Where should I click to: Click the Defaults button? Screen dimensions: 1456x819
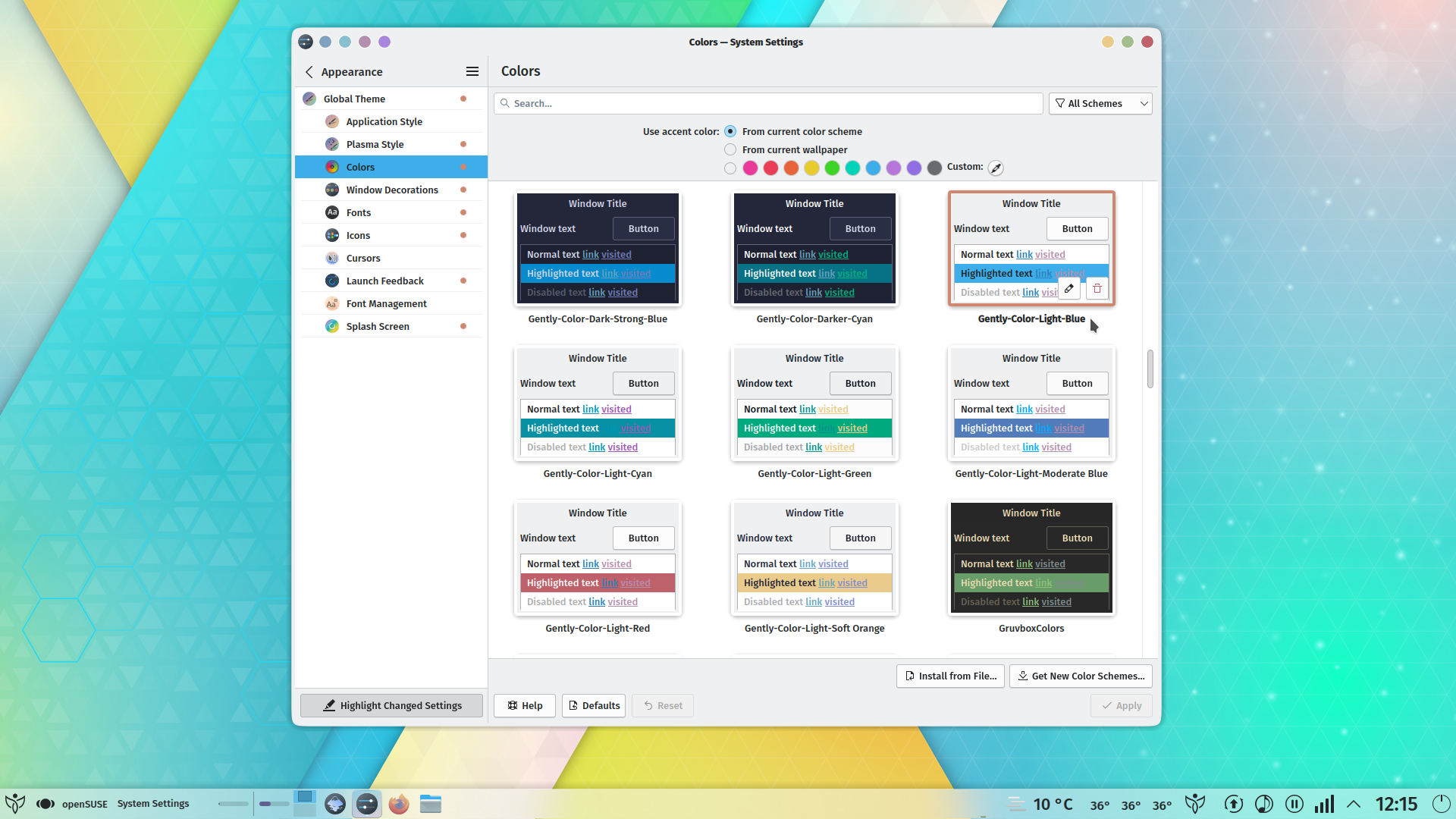click(594, 705)
